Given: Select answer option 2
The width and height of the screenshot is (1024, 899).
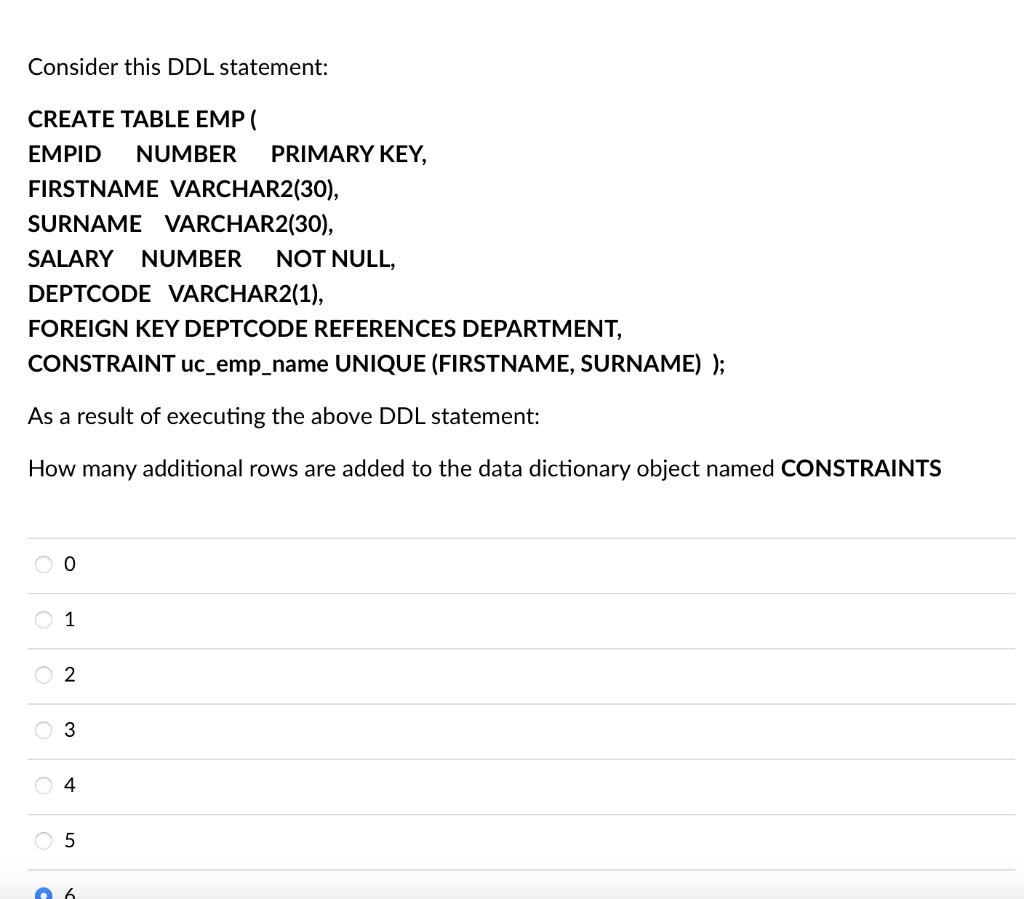Looking at the screenshot, I should point(42,675).
